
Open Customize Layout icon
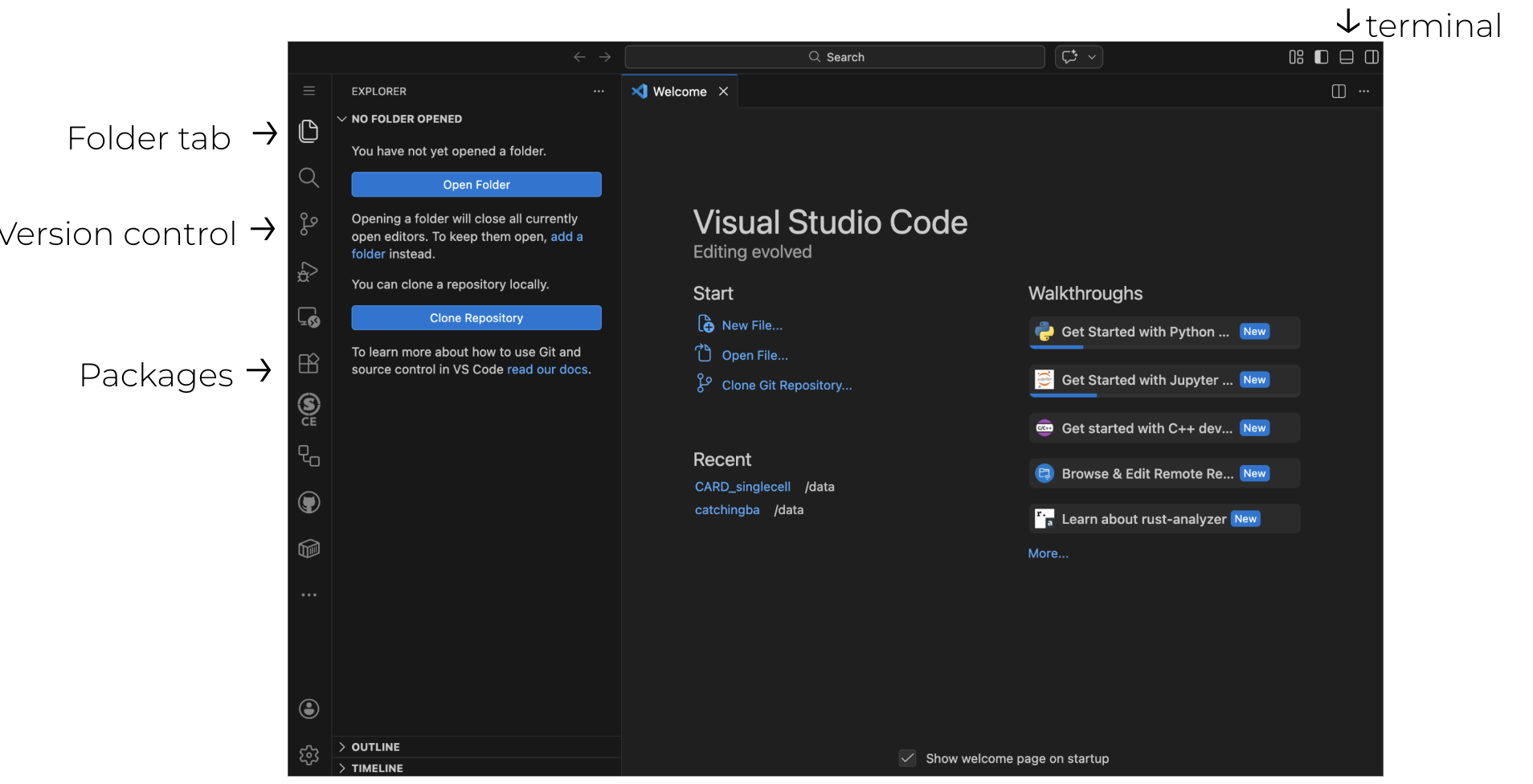1296,57
